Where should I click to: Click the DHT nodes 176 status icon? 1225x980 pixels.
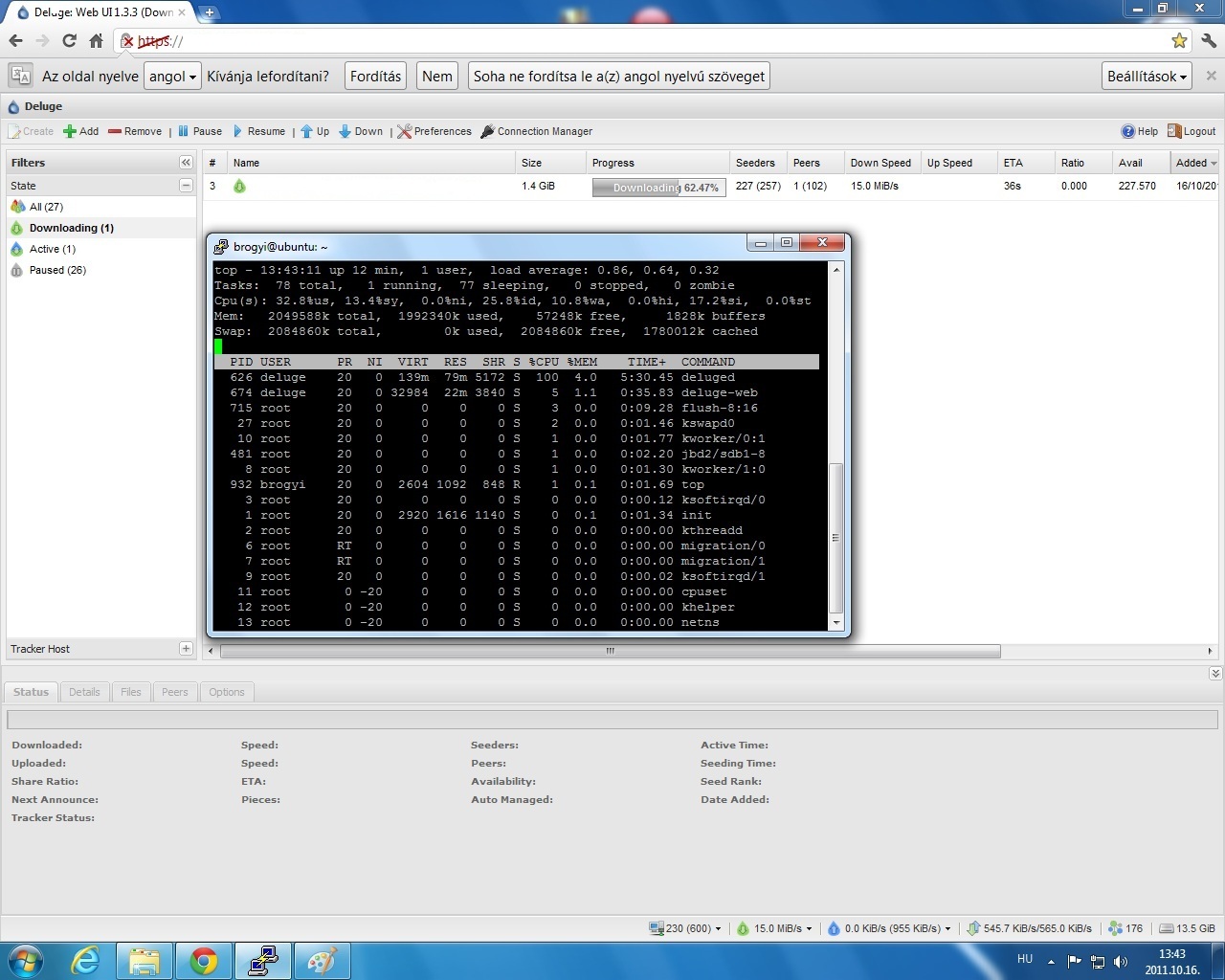(x=1125, y=928)
